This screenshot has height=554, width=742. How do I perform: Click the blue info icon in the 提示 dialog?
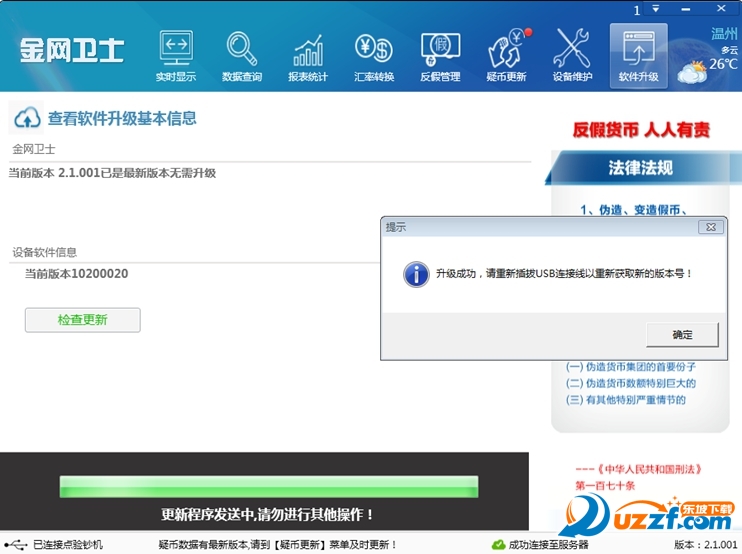tap(416, 274)
